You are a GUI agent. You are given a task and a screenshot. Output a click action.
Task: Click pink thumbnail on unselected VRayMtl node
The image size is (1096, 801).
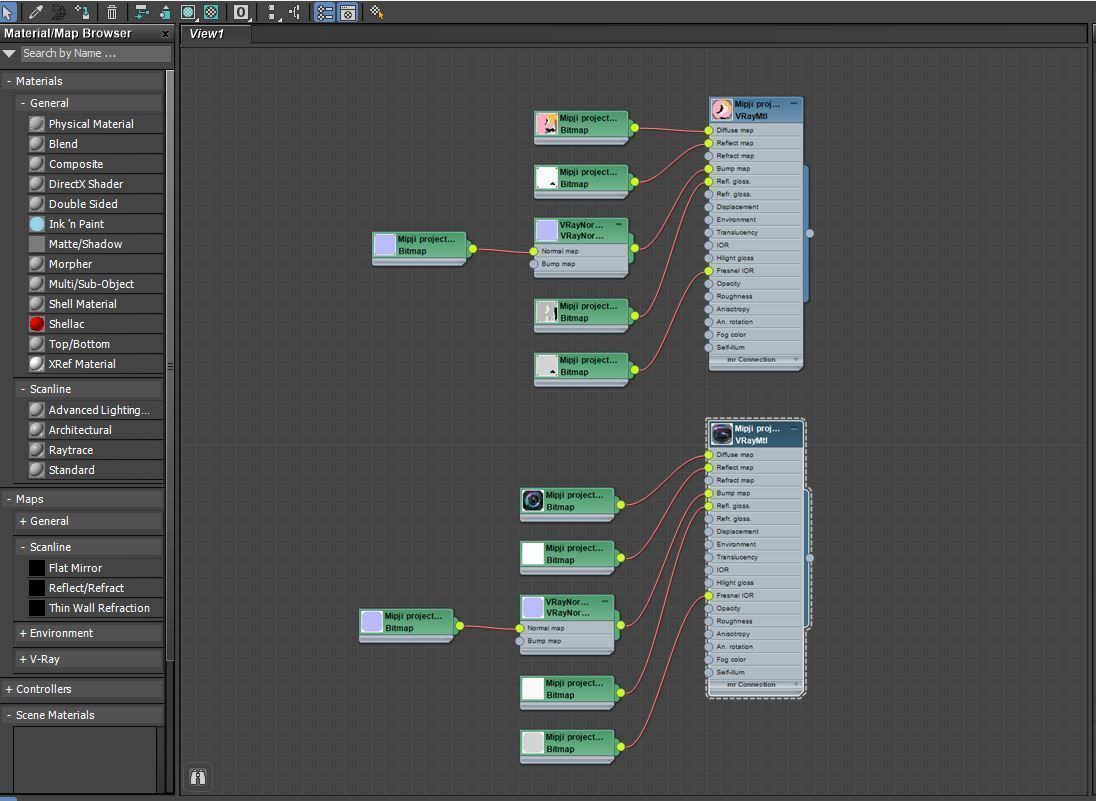[721, 110]
